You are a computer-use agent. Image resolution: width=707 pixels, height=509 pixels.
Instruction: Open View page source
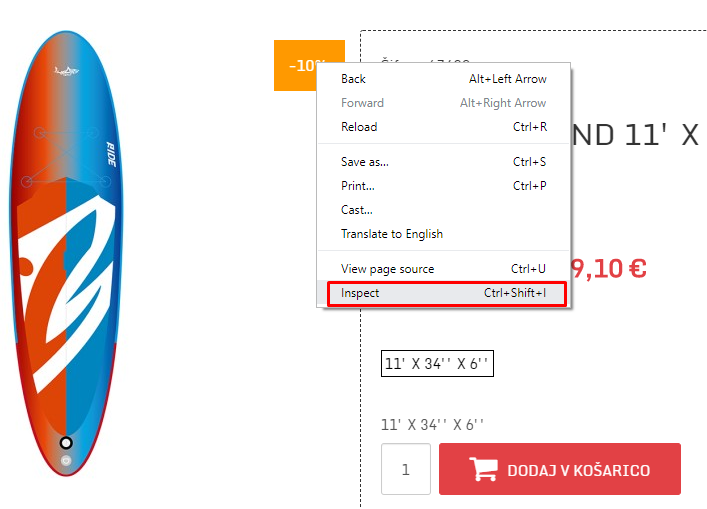click(x=444, y=269)
